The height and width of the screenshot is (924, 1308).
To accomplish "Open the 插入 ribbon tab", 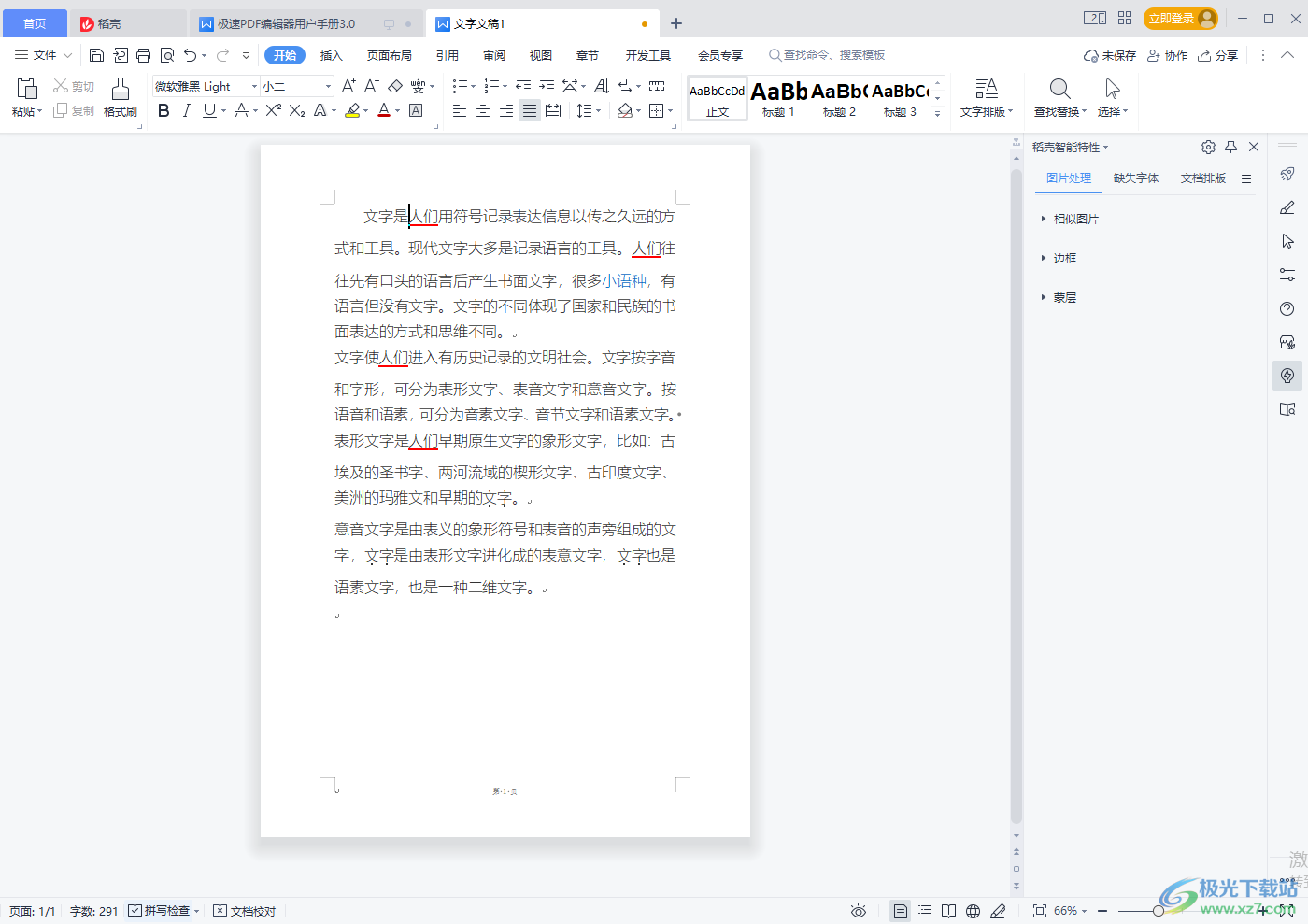I will pos(332,55).
